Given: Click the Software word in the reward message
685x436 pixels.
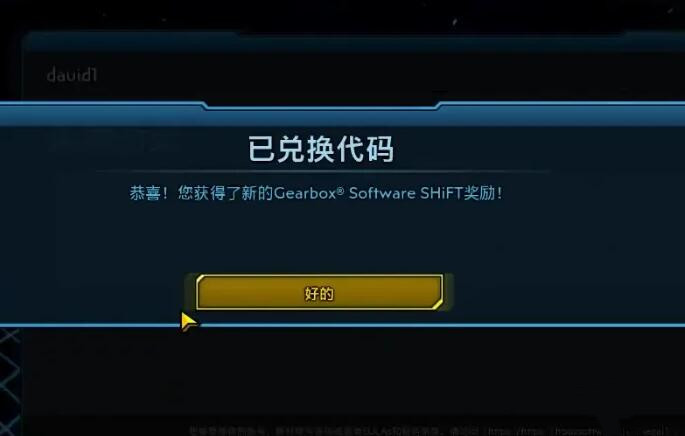Looking at the screenshot, I should click(x=382, y=193).
